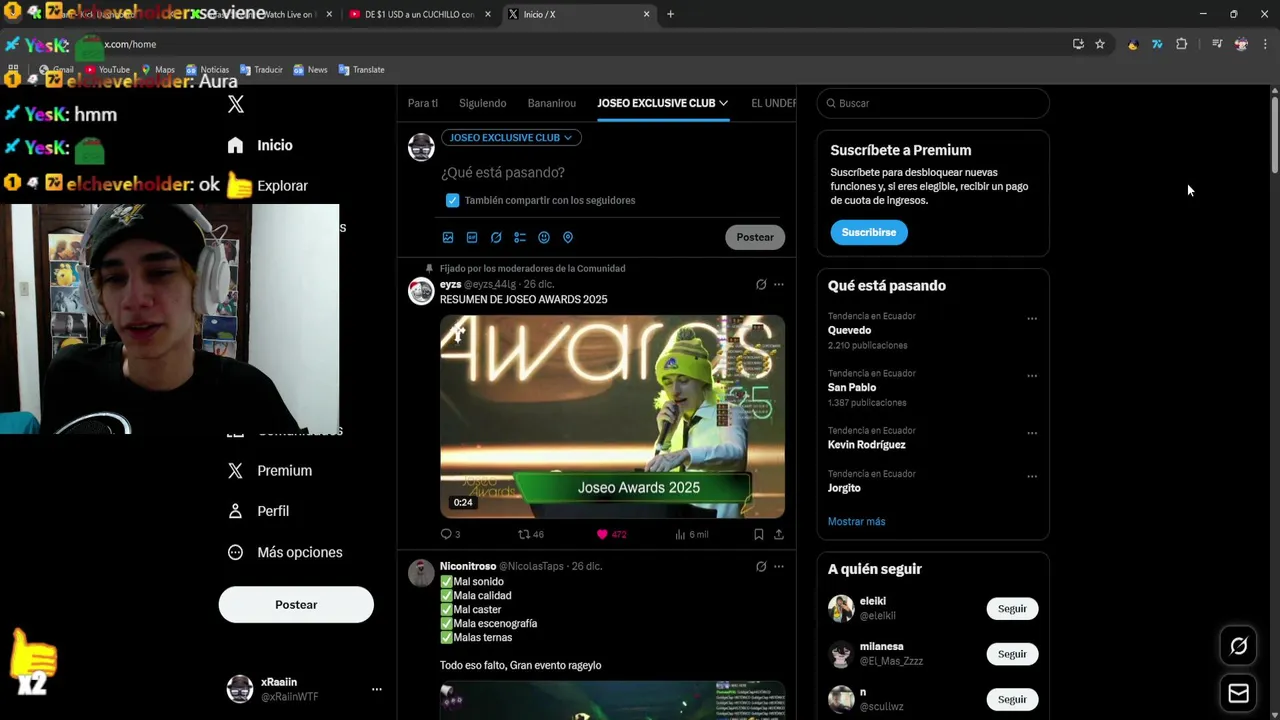Follow eleiki with Seguir button

tap(1012, 608)
